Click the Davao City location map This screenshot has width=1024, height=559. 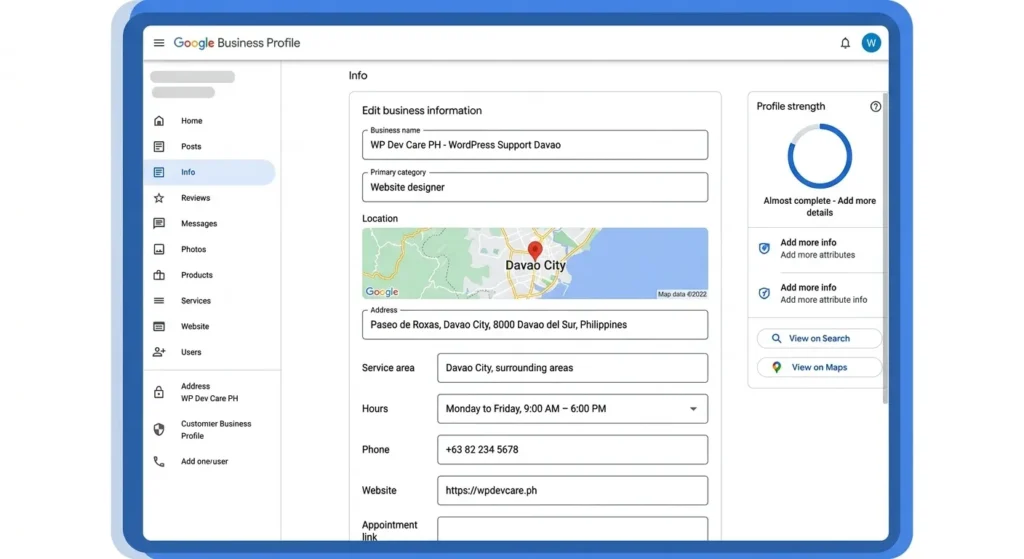(535, 263)
